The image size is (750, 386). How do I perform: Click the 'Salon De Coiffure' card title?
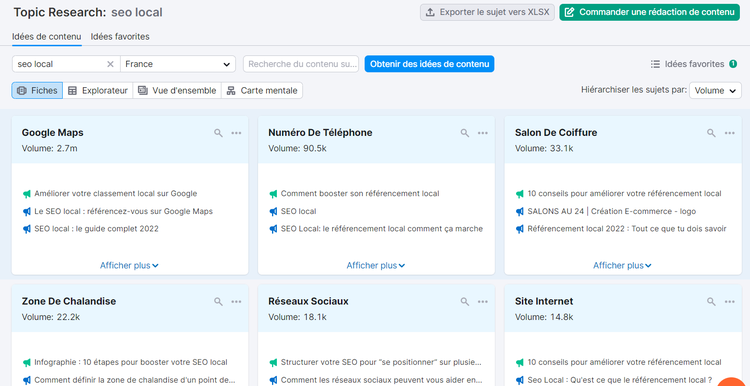(556, 133)
